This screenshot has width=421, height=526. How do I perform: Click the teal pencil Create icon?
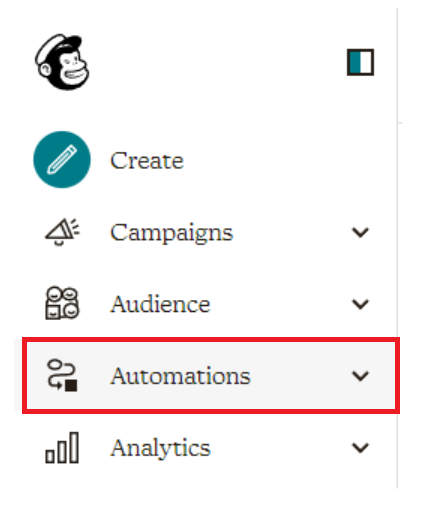pos(62,160)
